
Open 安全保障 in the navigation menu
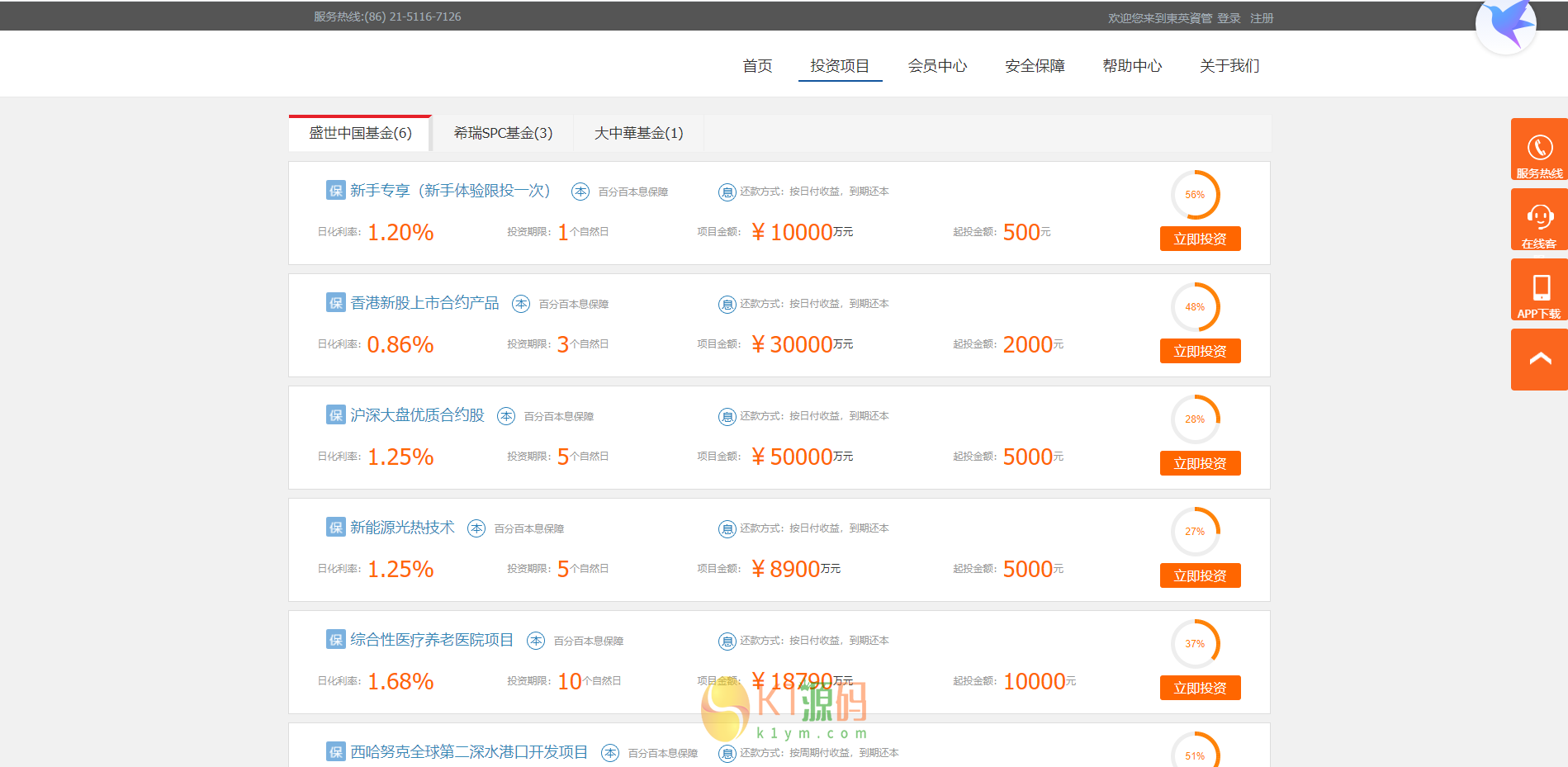click(x=1035, y=66)
